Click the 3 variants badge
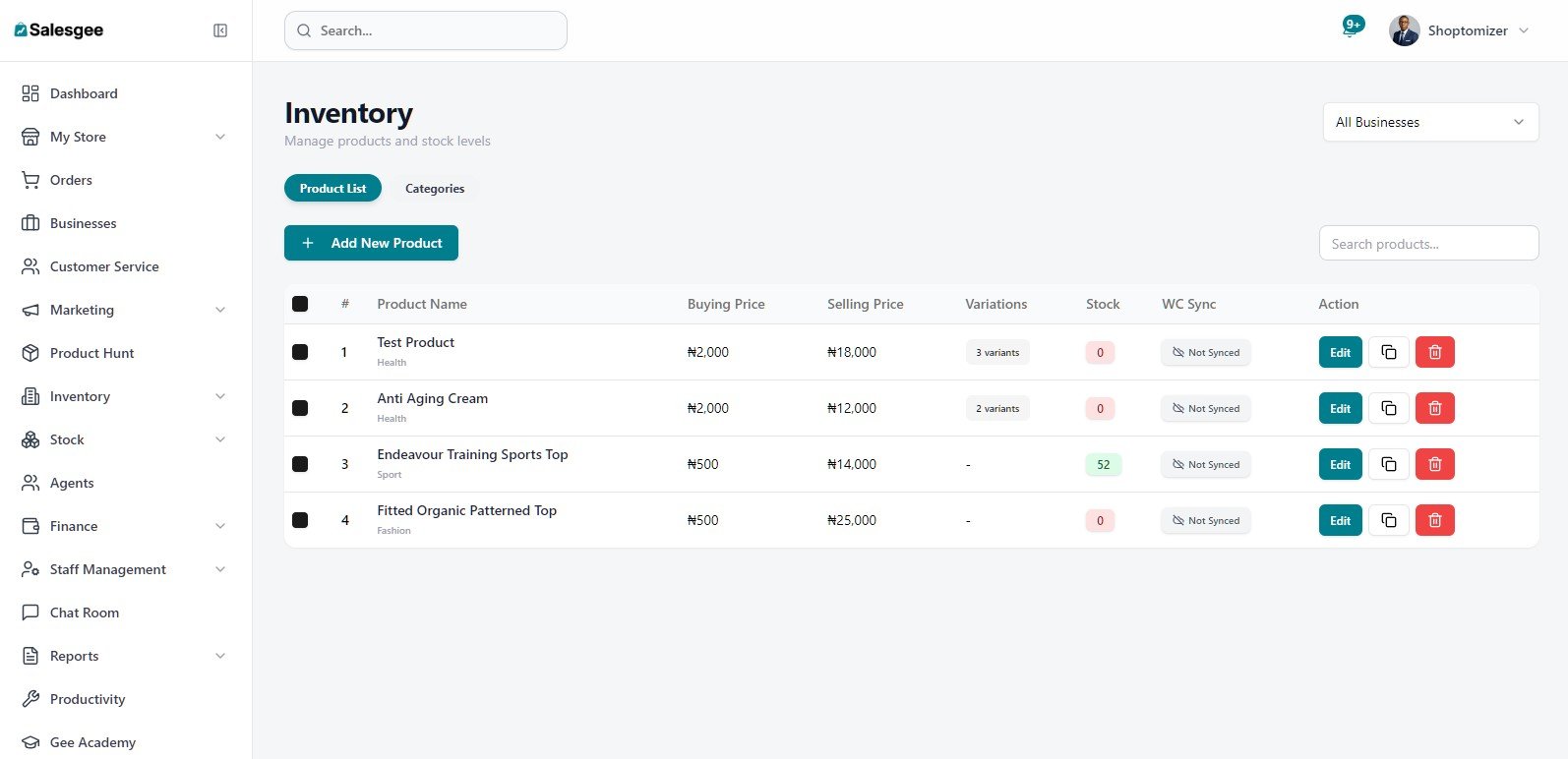Image resolution: width=1568 pixels, height=759 pixels. (997, 352)
